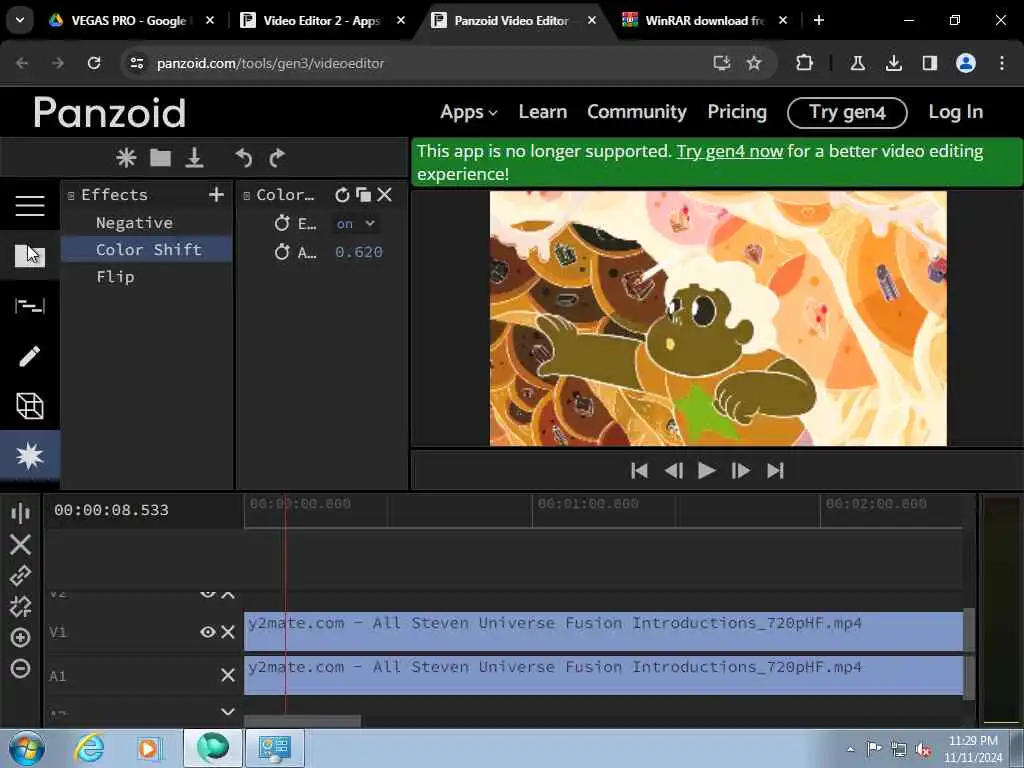Delete selected clip with timeline X tool
This screenshot has height=768, width=1024.
20,544
